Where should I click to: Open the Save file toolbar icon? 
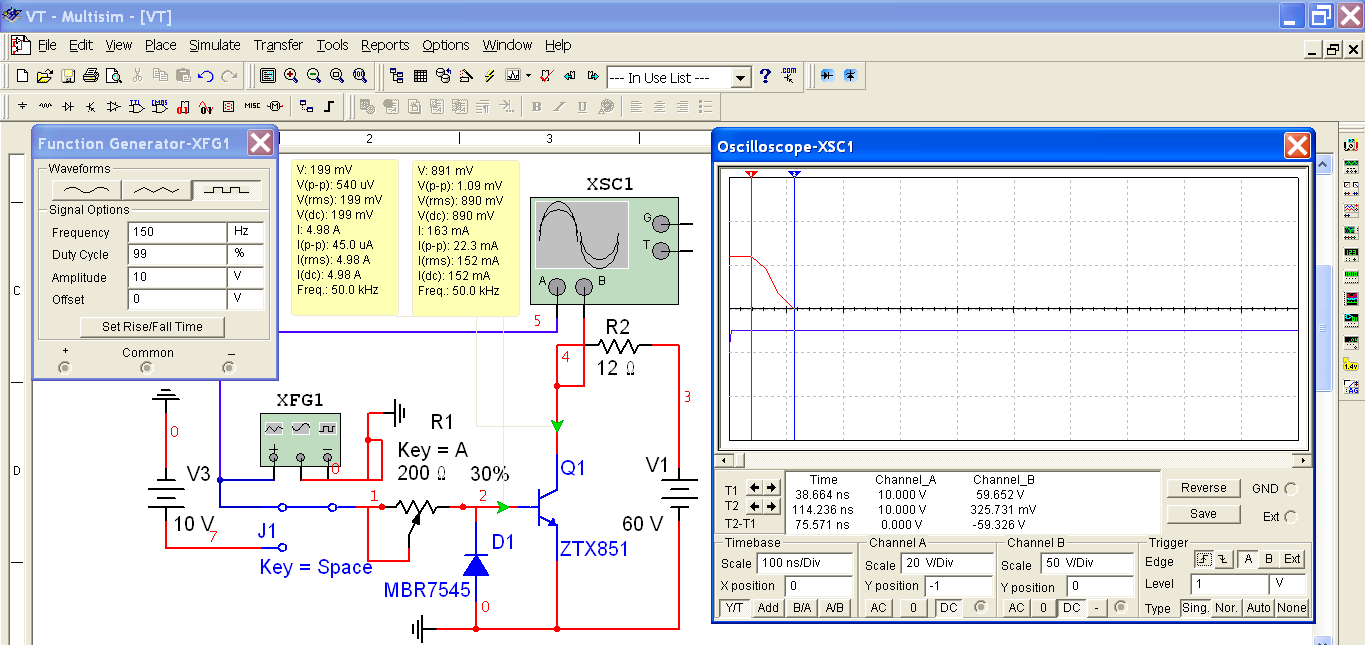point(68,76)
